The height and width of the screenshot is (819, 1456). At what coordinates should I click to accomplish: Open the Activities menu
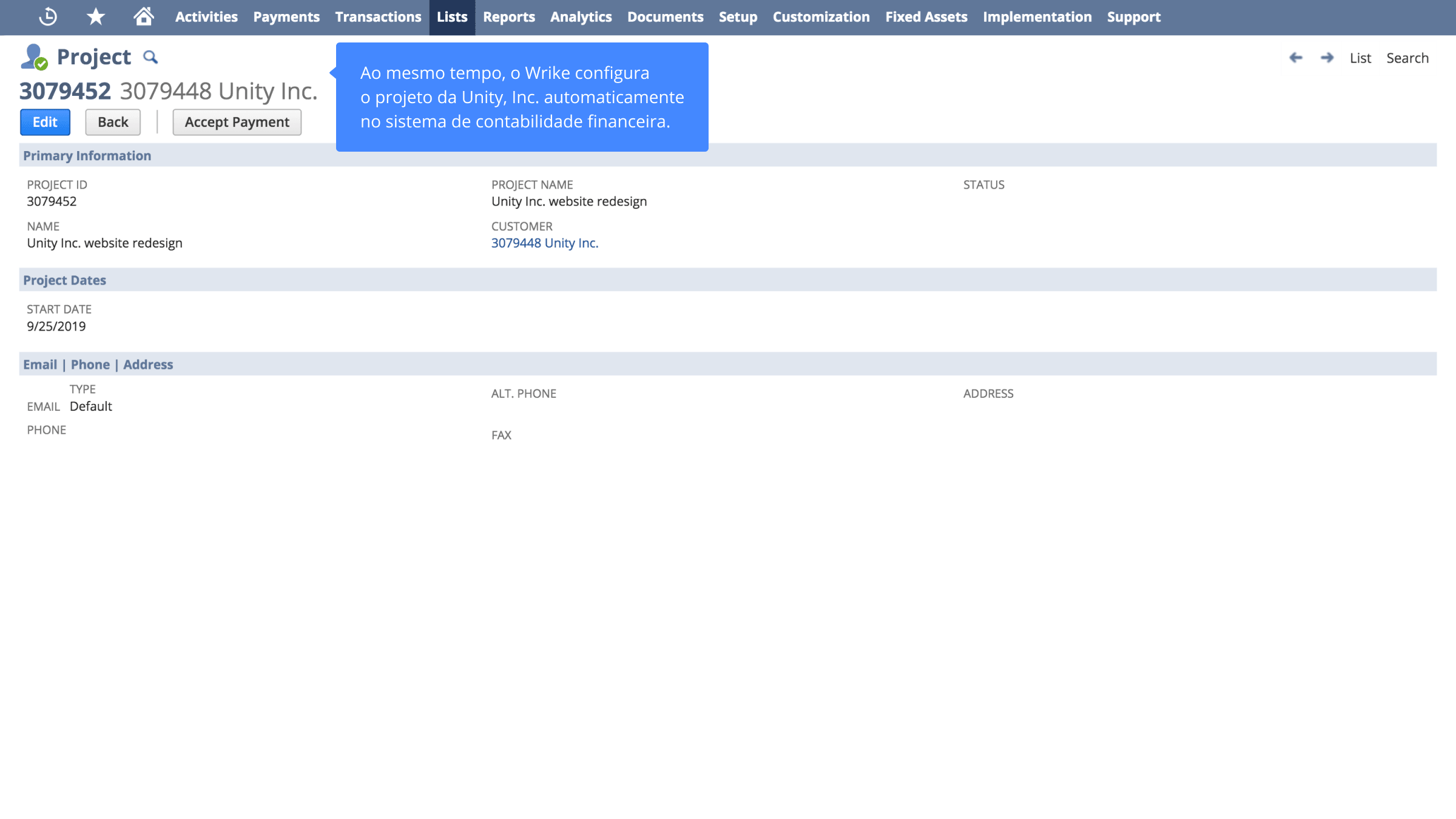click(206, 17)
